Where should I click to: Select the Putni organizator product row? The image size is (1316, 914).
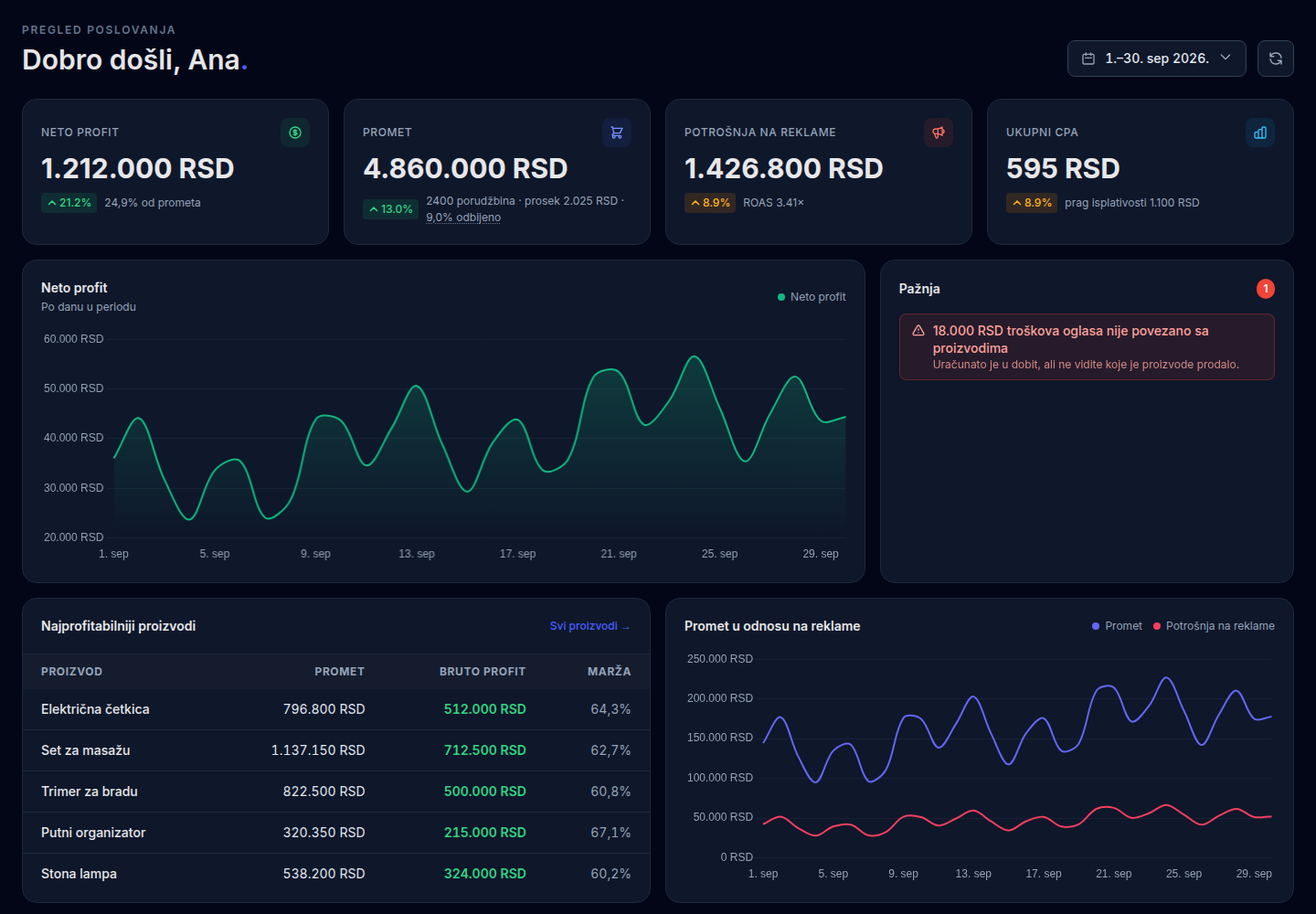[336, 833]
